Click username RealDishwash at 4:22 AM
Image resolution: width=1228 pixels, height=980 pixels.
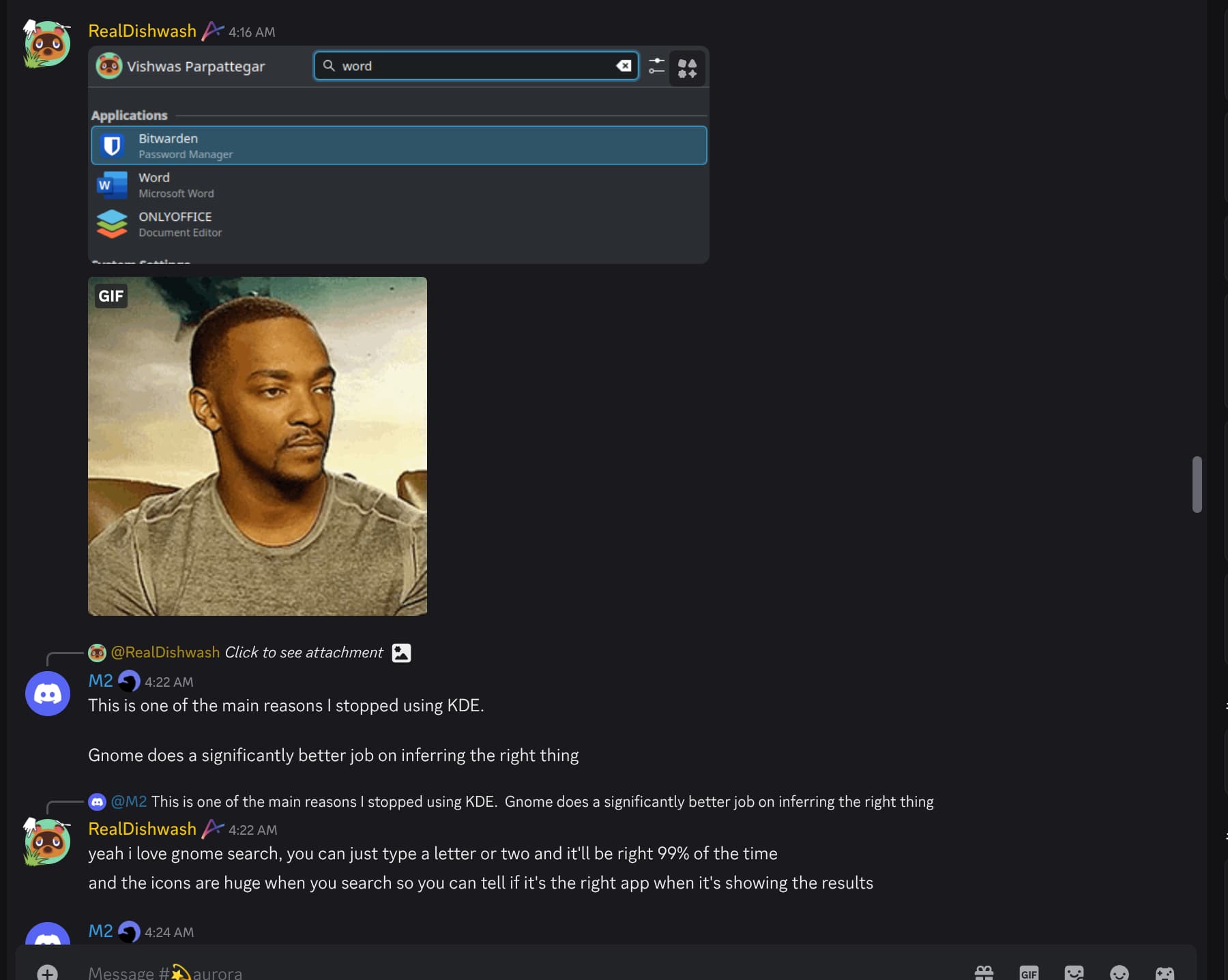[x=143, y=829]
